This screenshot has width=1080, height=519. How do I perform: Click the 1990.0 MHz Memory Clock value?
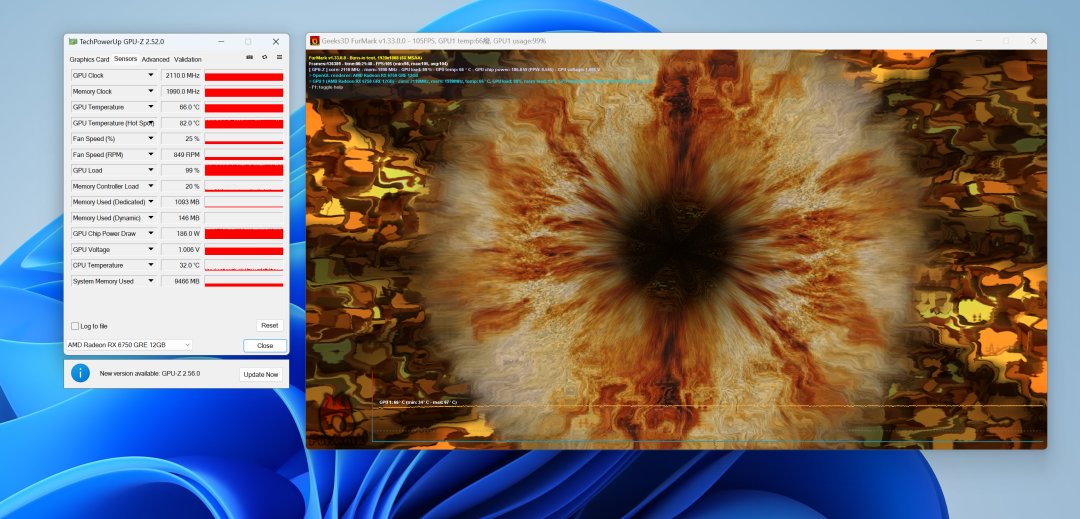(181, 91)
